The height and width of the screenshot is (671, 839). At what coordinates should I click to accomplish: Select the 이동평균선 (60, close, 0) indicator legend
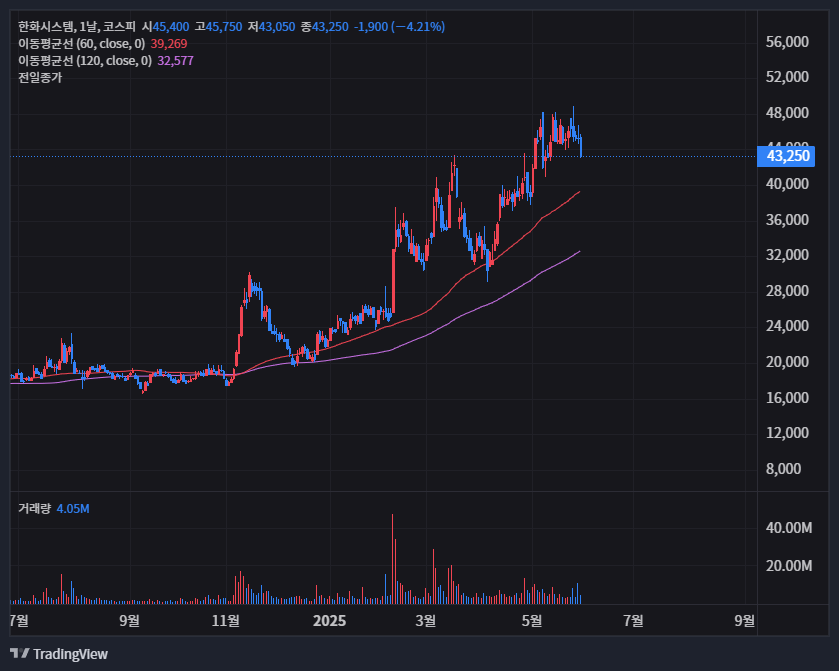click(x=81, y=44)
